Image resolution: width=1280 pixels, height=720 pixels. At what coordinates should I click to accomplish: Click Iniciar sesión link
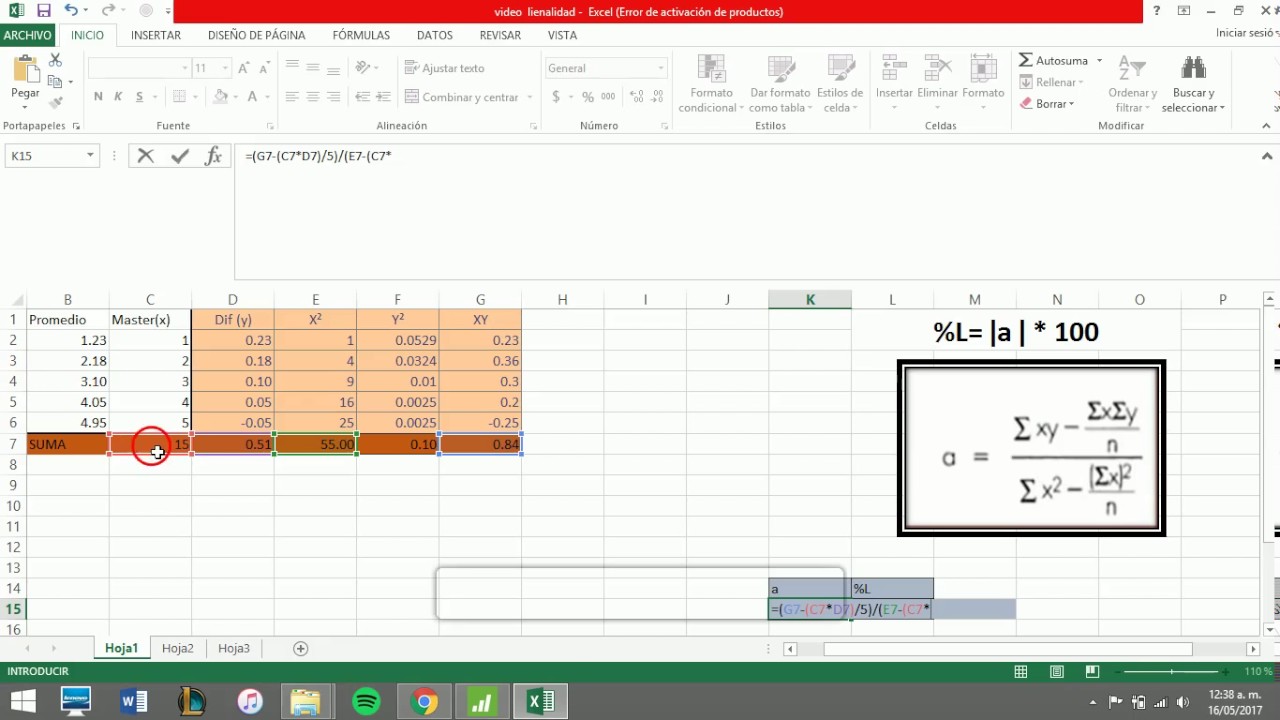[x=1247, y=33]
